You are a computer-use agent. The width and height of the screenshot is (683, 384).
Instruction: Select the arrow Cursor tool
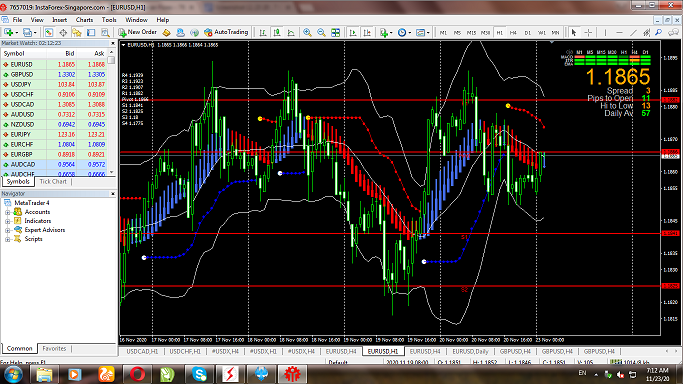click(x=574, y=33)
